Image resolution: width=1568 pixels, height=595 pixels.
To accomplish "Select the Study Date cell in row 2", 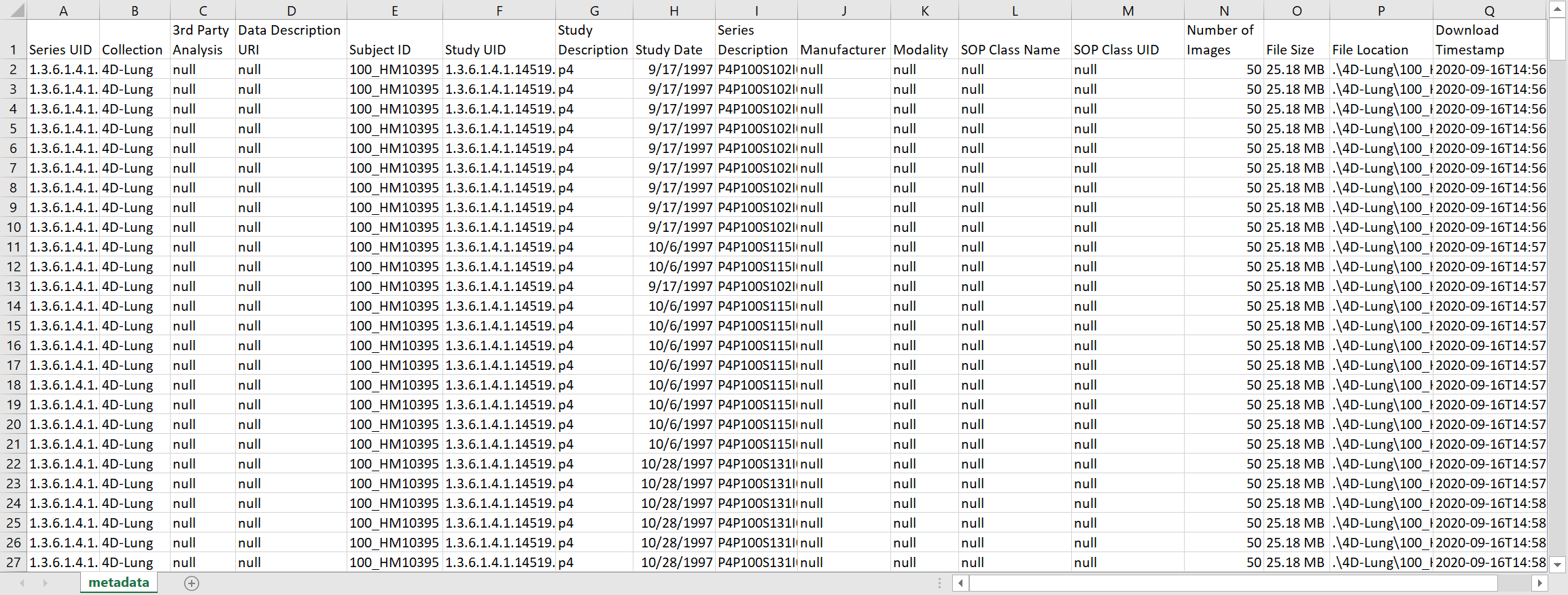I will 674,69.
